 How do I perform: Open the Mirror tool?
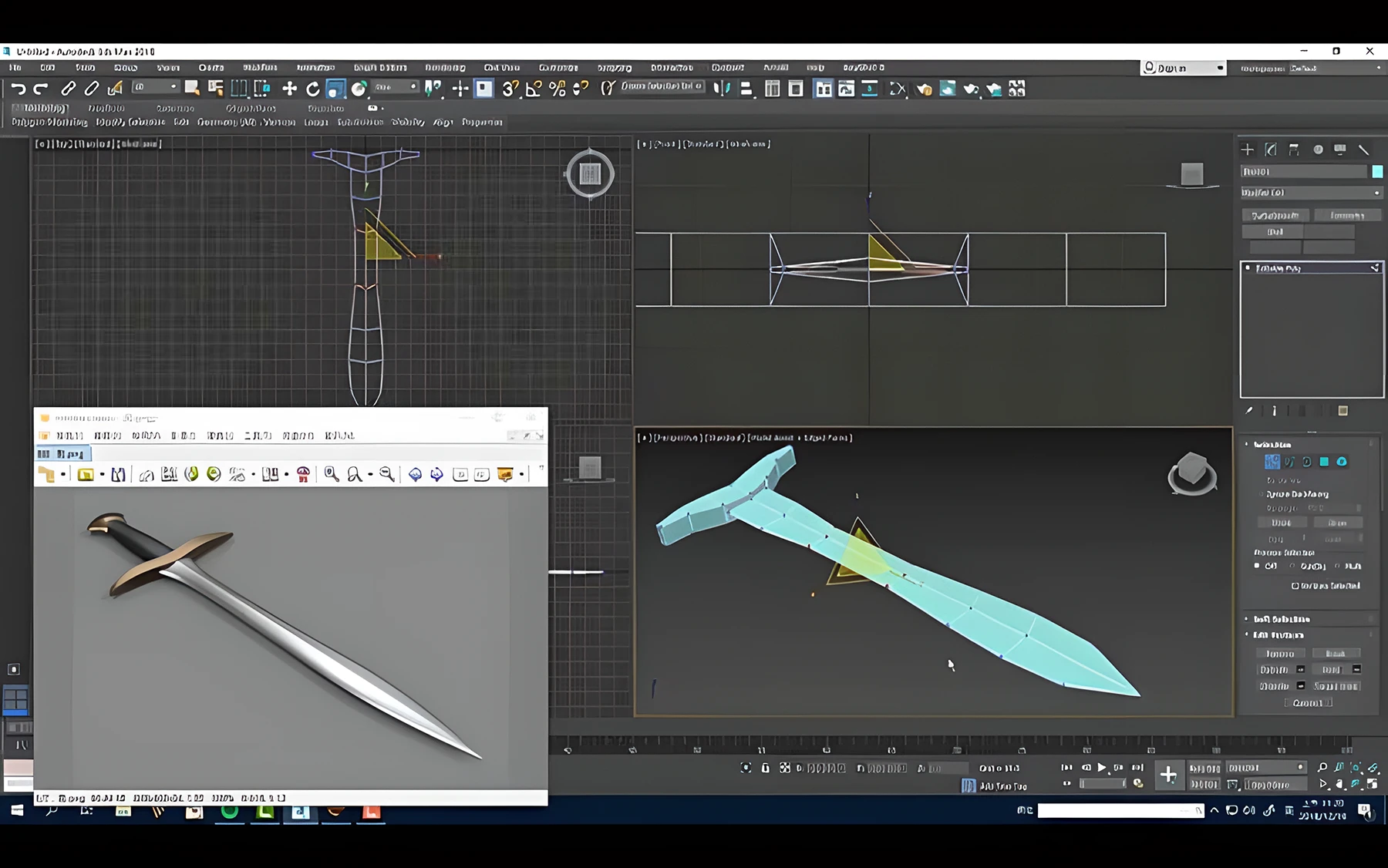pos(722,89)
